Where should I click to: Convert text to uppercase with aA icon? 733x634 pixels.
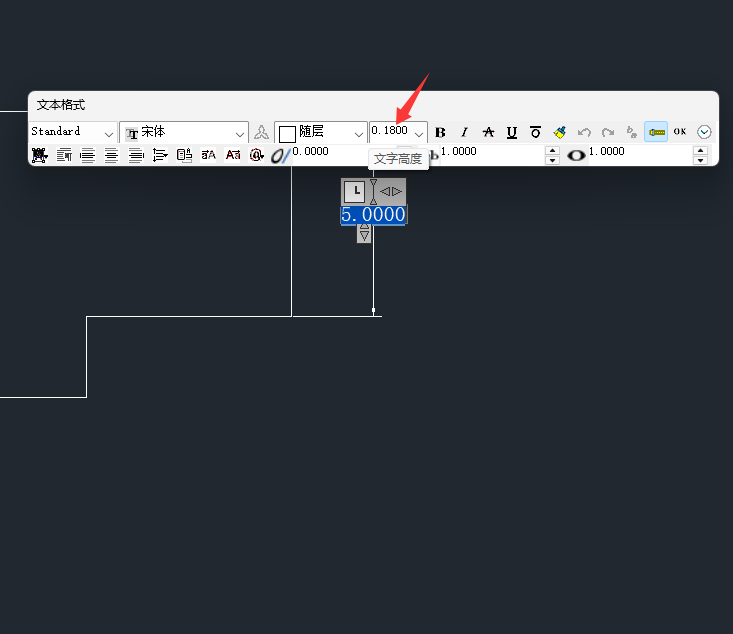click(x=208, y=155)
